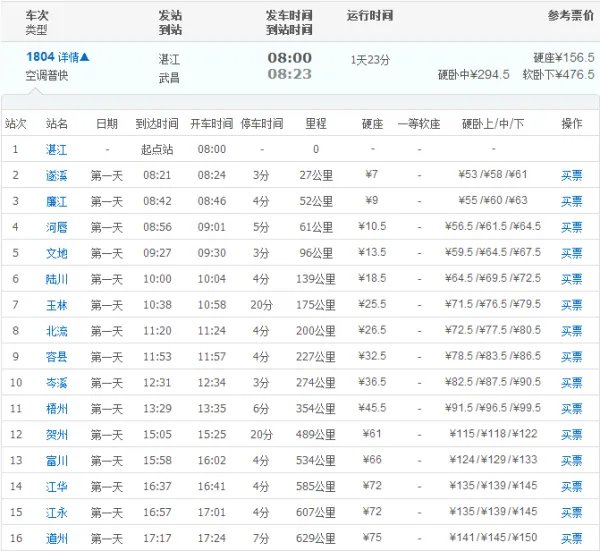Open the 江华 station link
Viewport: 600px width, 551px height.
[57, 486]
